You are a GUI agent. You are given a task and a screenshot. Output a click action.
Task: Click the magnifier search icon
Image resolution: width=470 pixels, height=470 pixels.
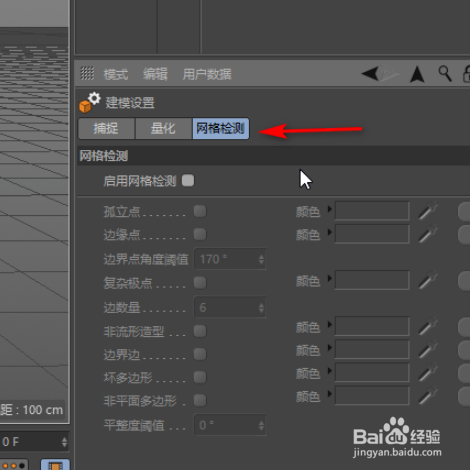445,73
